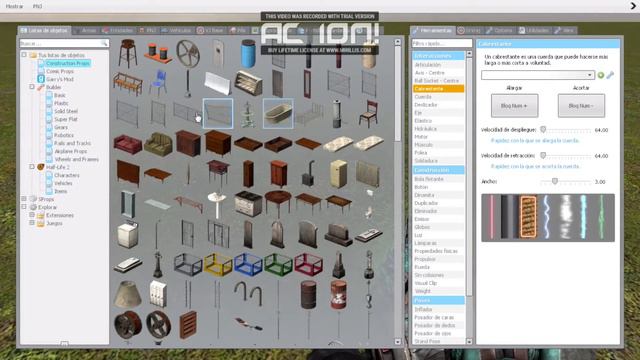The width and height of the screenshot is (640, 360).
Task: Open the Wheels and Frames category
Action: (76, 159)
